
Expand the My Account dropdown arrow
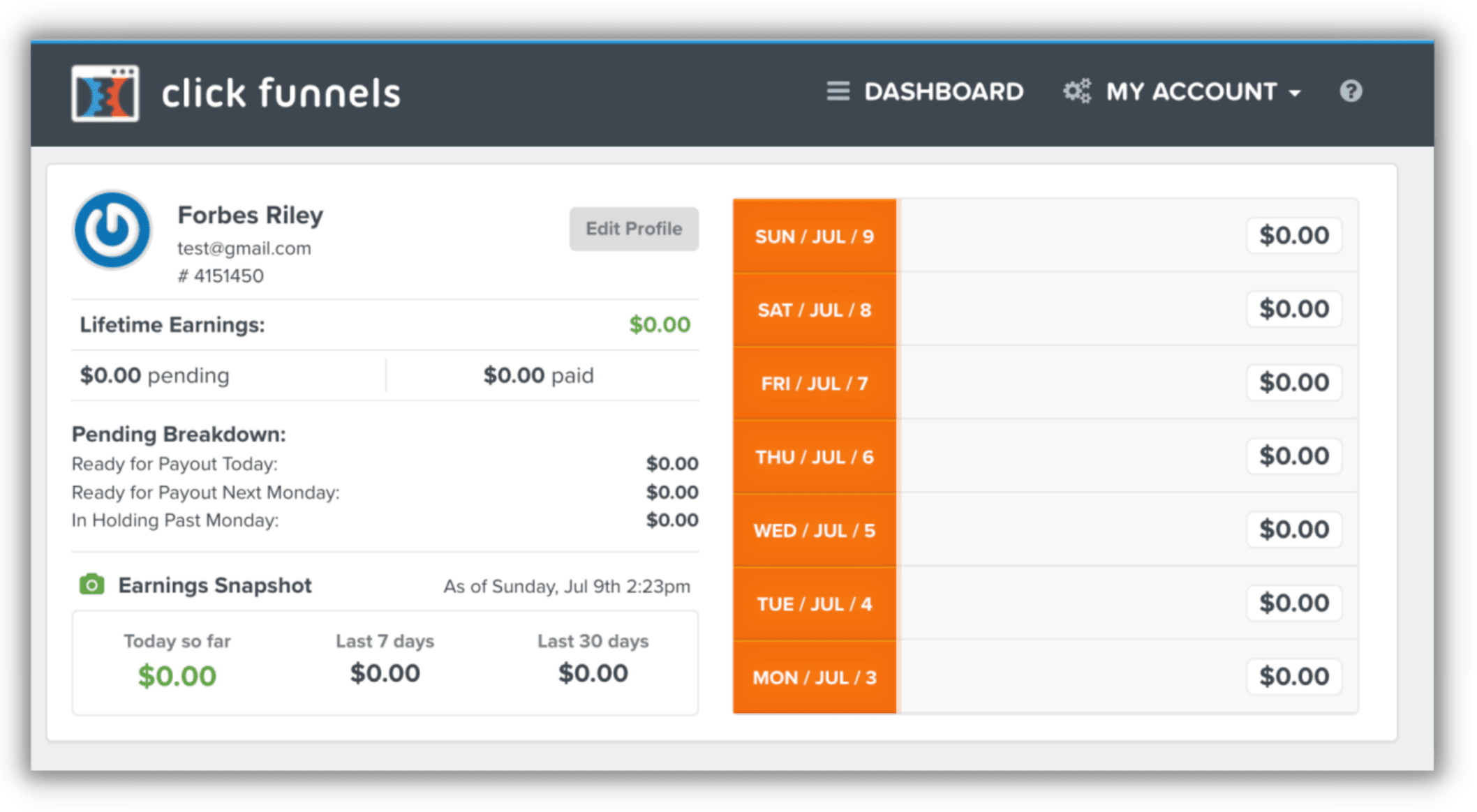point(1296,93)
